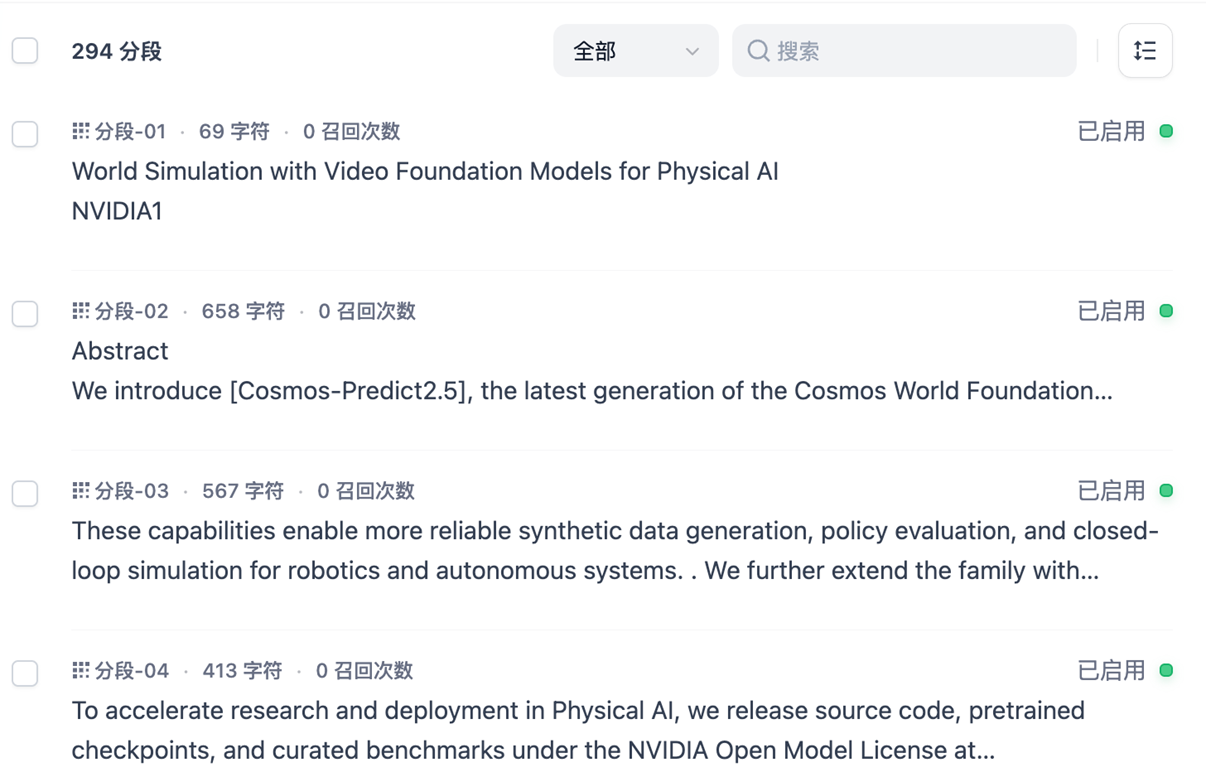Screen dimensions: 1206x777
Task: Click the magnifier icon in search box
Action: pyautogui.click(x=759, y=51)
